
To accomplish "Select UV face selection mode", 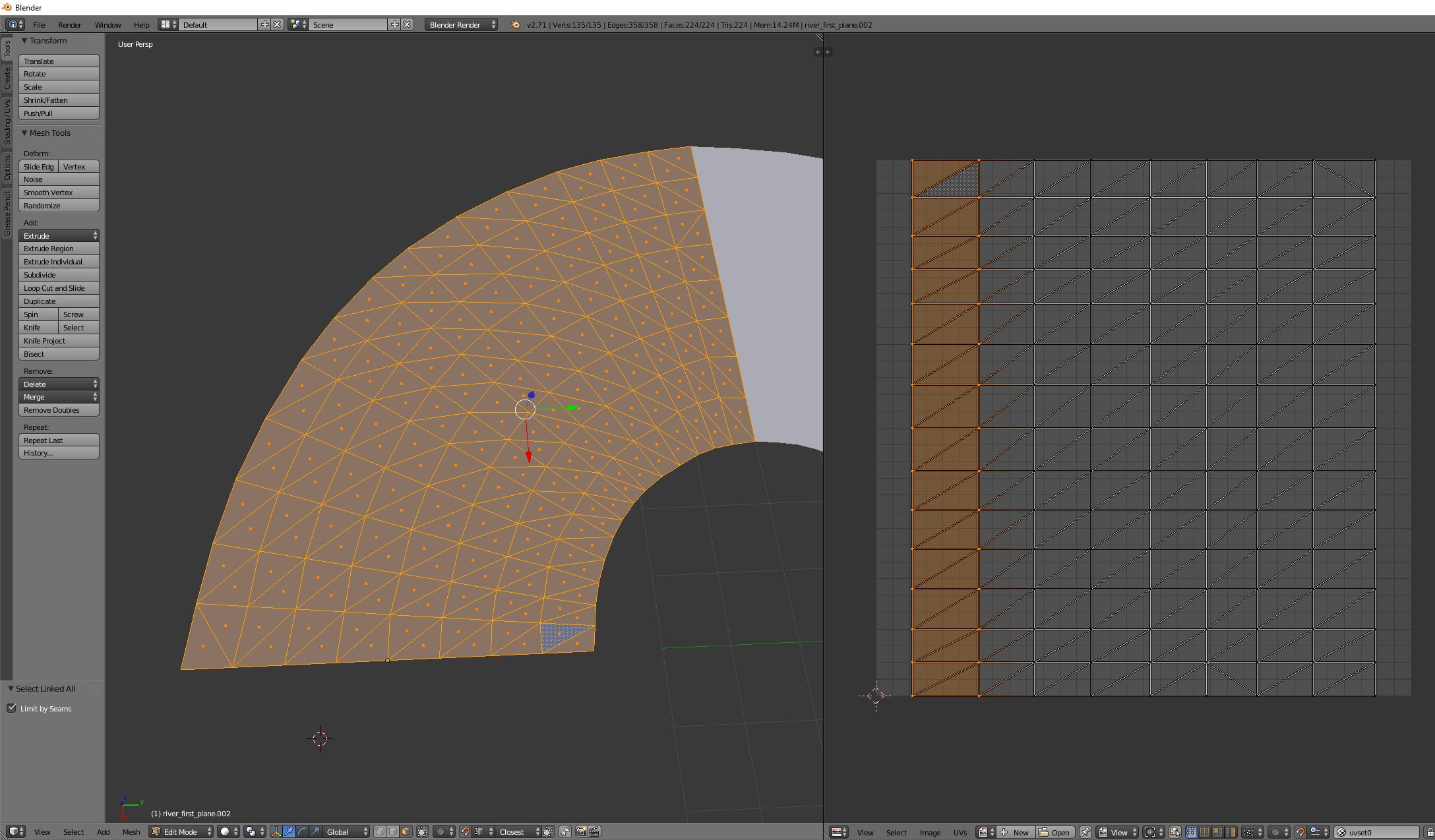I will 1217,832.
